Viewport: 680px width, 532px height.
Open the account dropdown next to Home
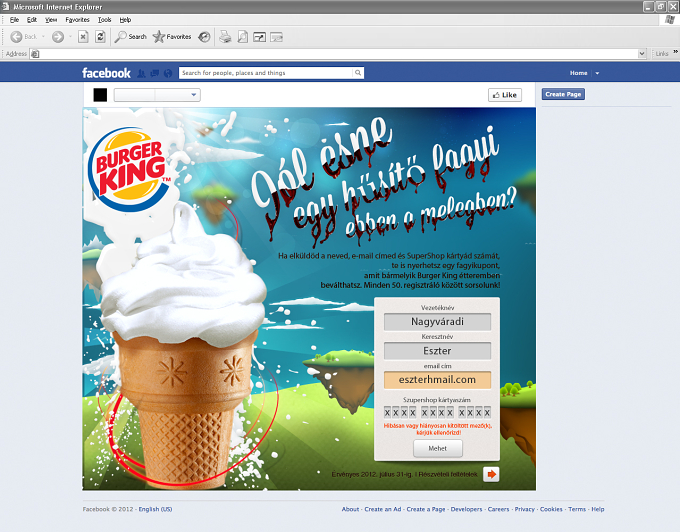coord(597,73)
